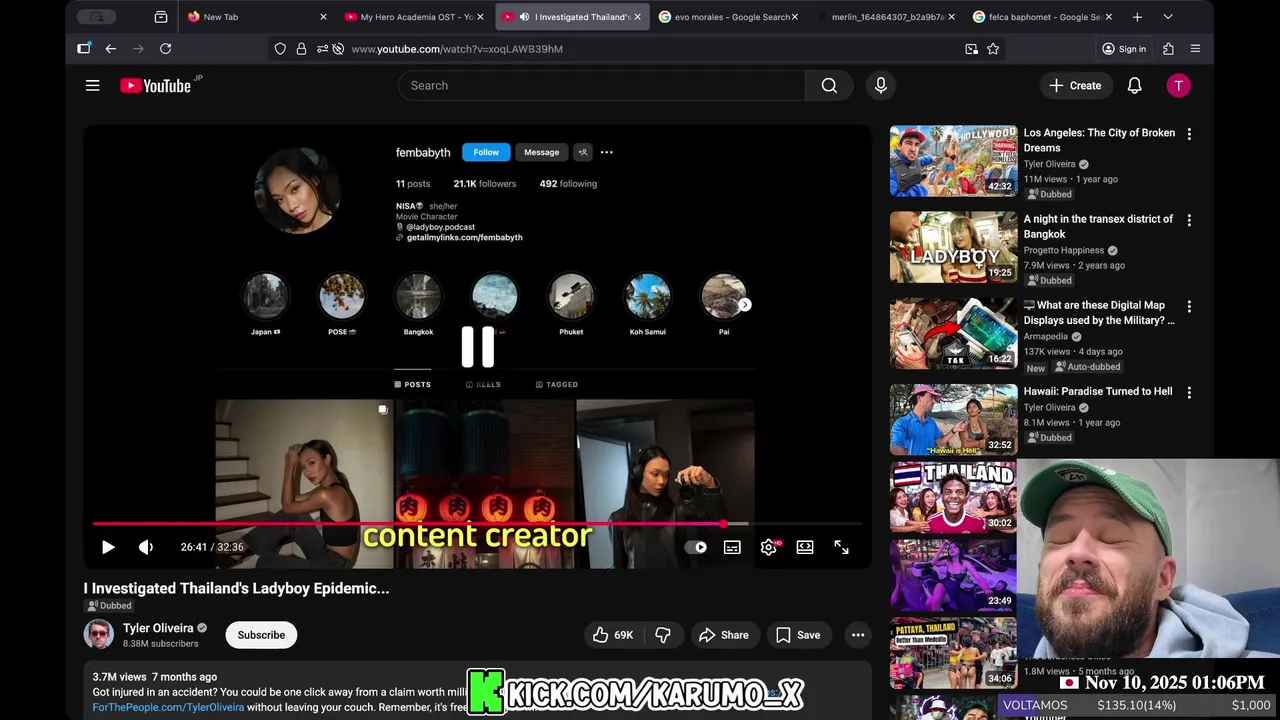Open more options for Hawaii video
This screenshot has width=1280, height=720.
(1189, 393)
